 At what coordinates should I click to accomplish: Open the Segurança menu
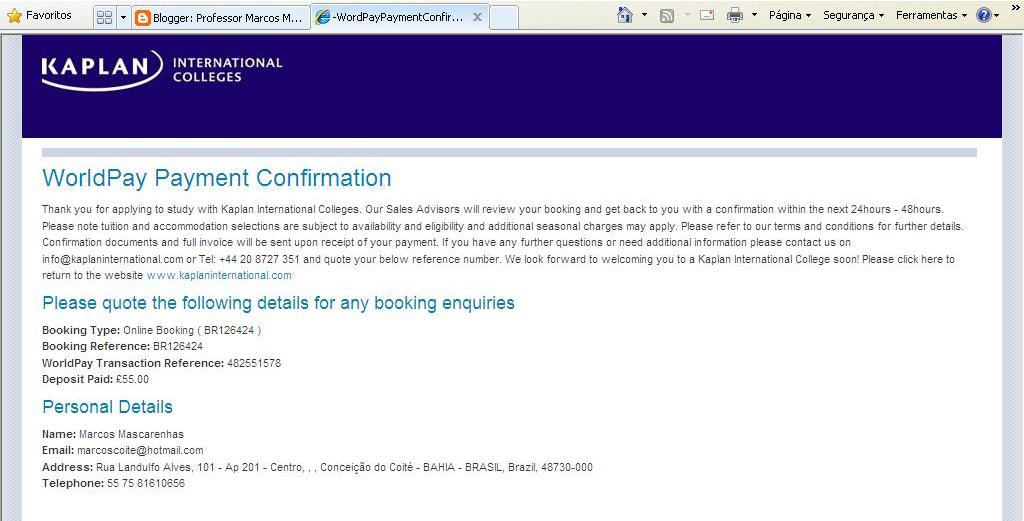(x=854, y=15)
